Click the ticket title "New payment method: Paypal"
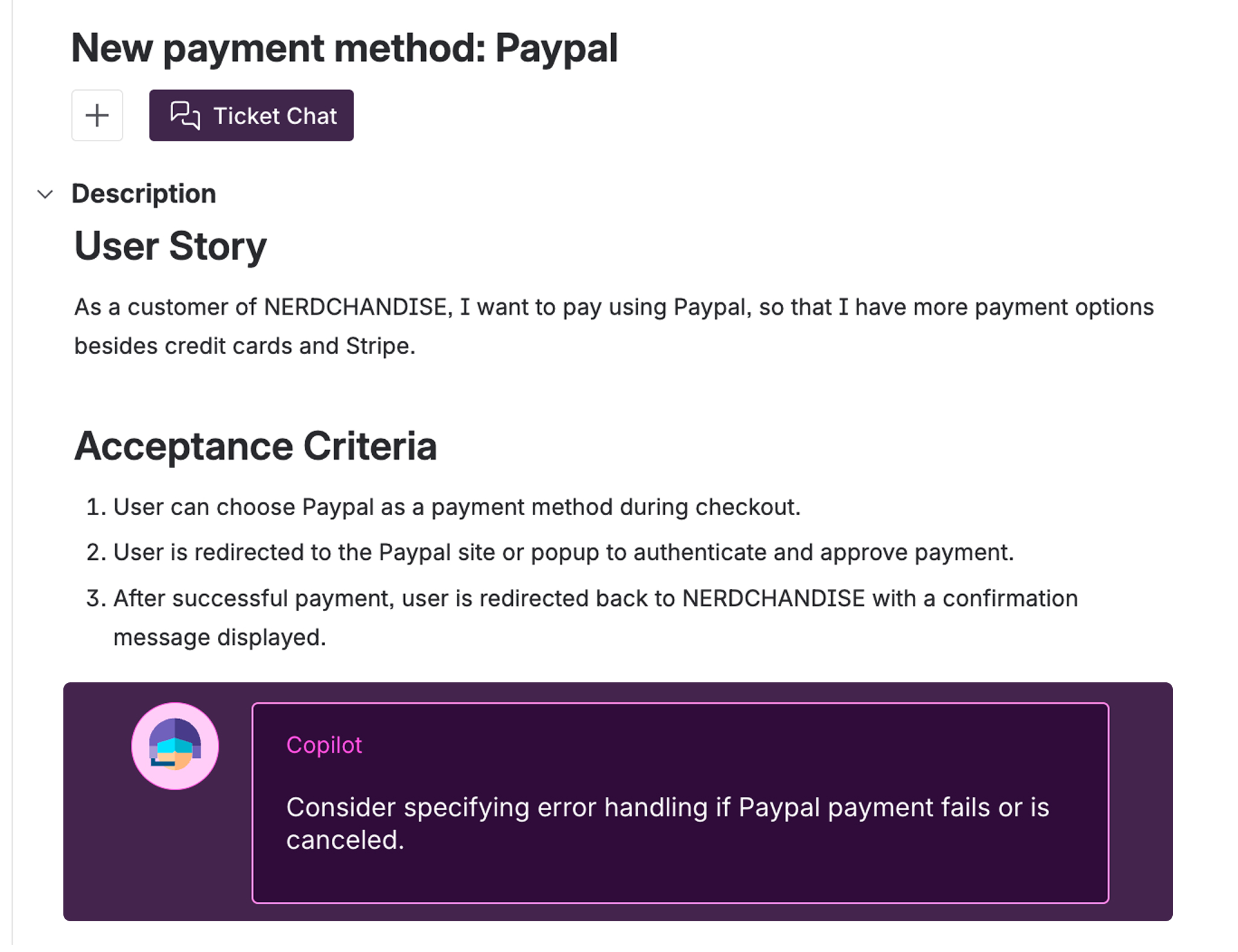Screen dimensions: 1238x952 344,48
